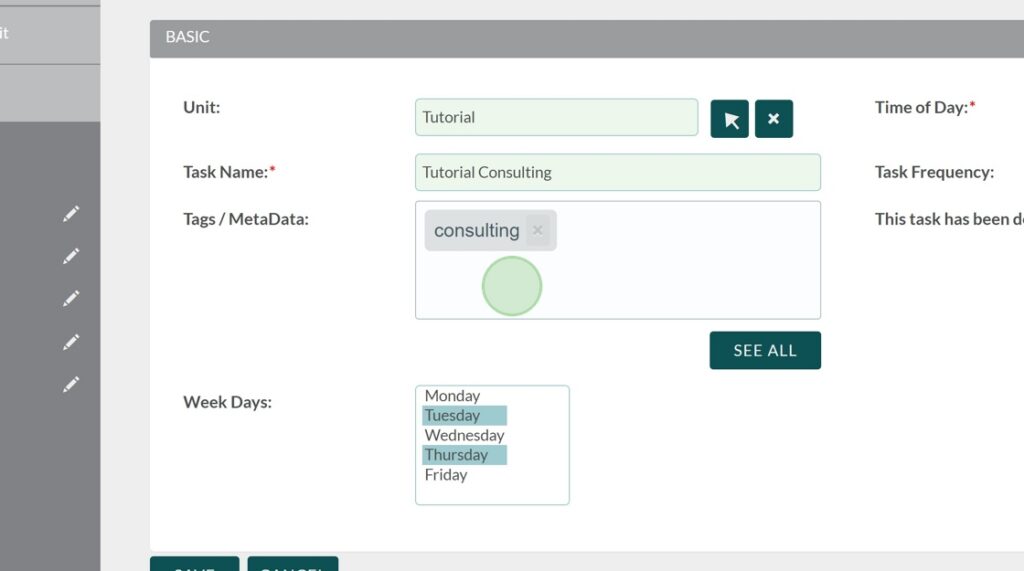This screenshot has width=1024, height=571.
Task: Choose Wednesday from the Week Days list
Action: coord(464,435)
